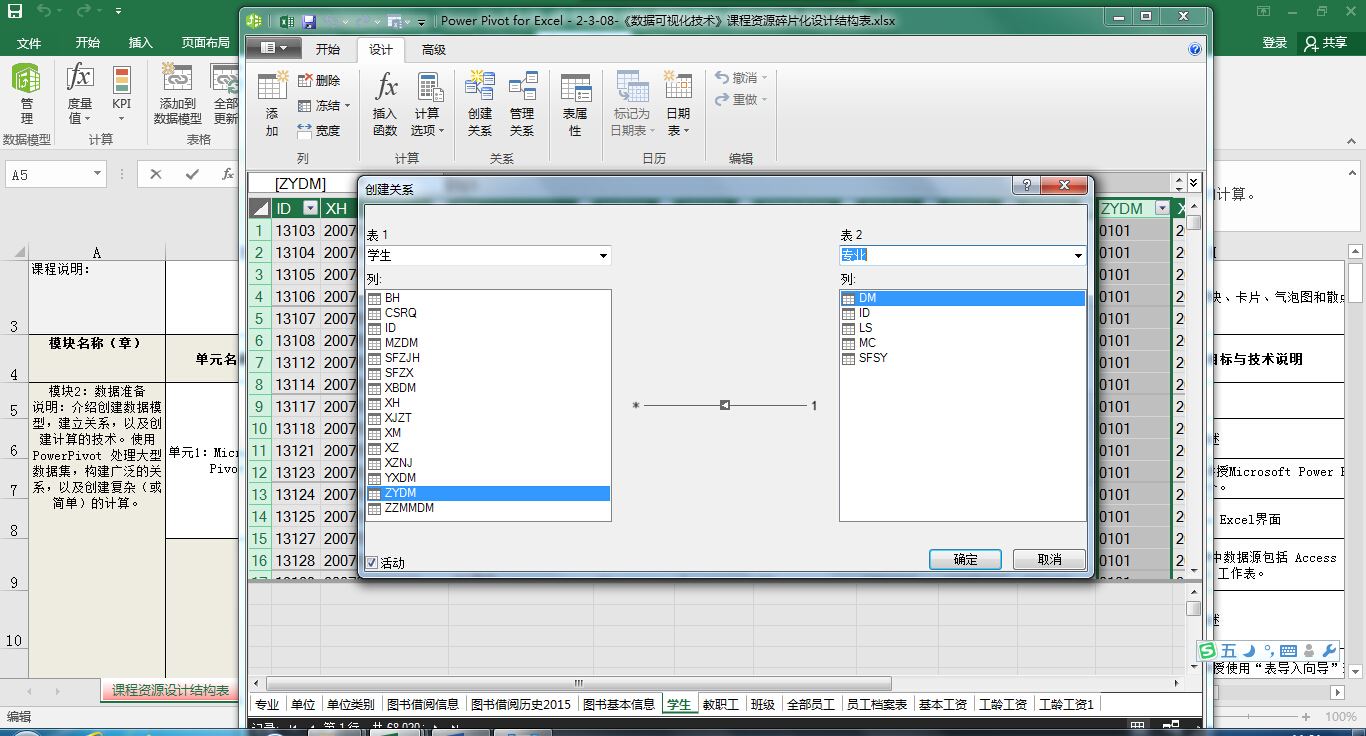This screenshot has width=1366, height=736.
Task: Open the Power Pivot file menu dropdown
Action: tap(273, 49)
